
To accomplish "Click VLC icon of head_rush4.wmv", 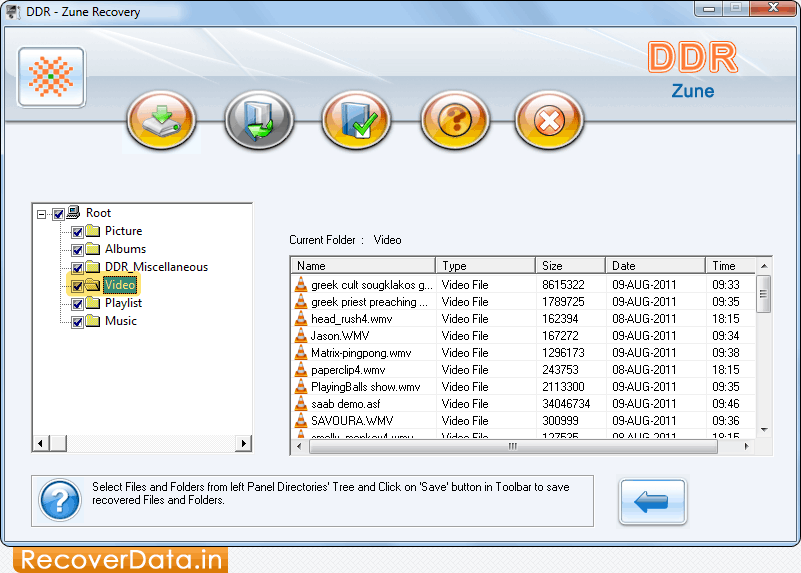I will pyautogui.click(x=301, y=319).
